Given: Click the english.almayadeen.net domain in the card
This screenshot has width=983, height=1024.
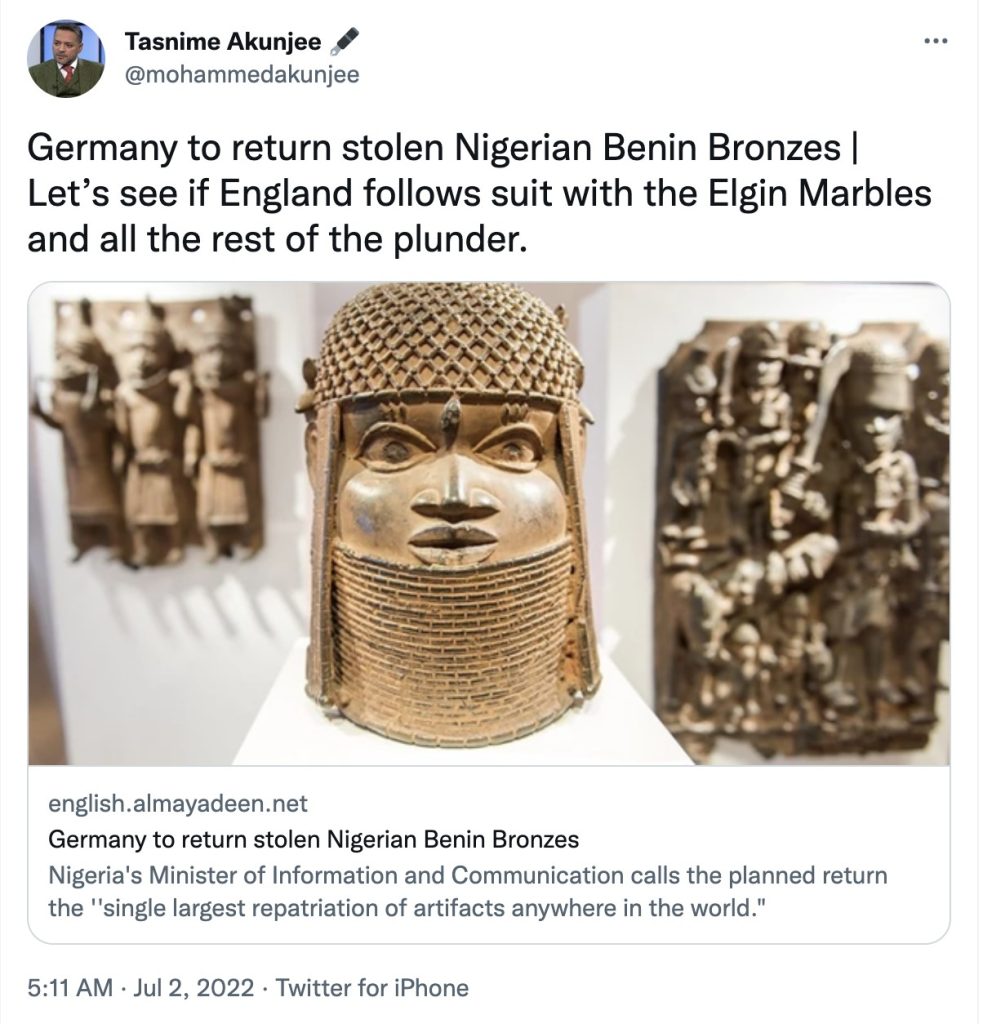Looking at the screenshot, I should pyautogui.click(x=178, y=803).
